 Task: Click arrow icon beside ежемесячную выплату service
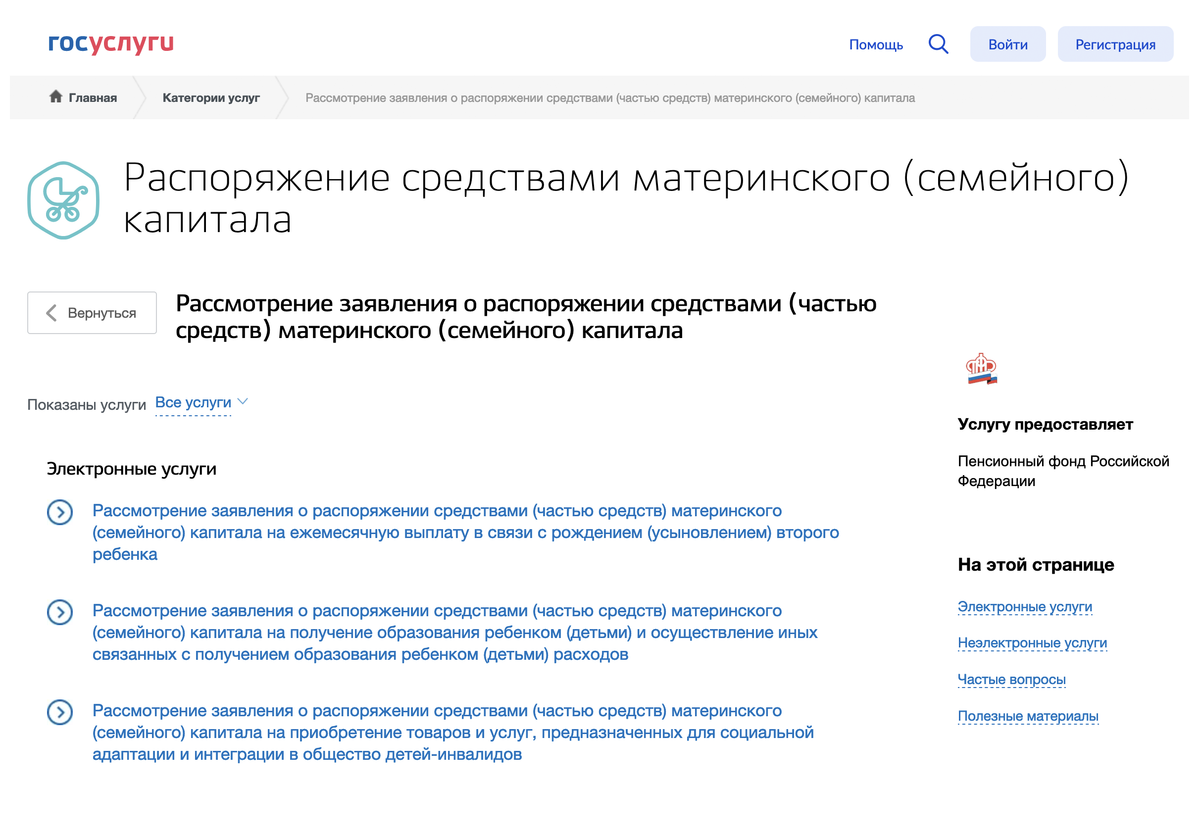(x=60, y=512)
